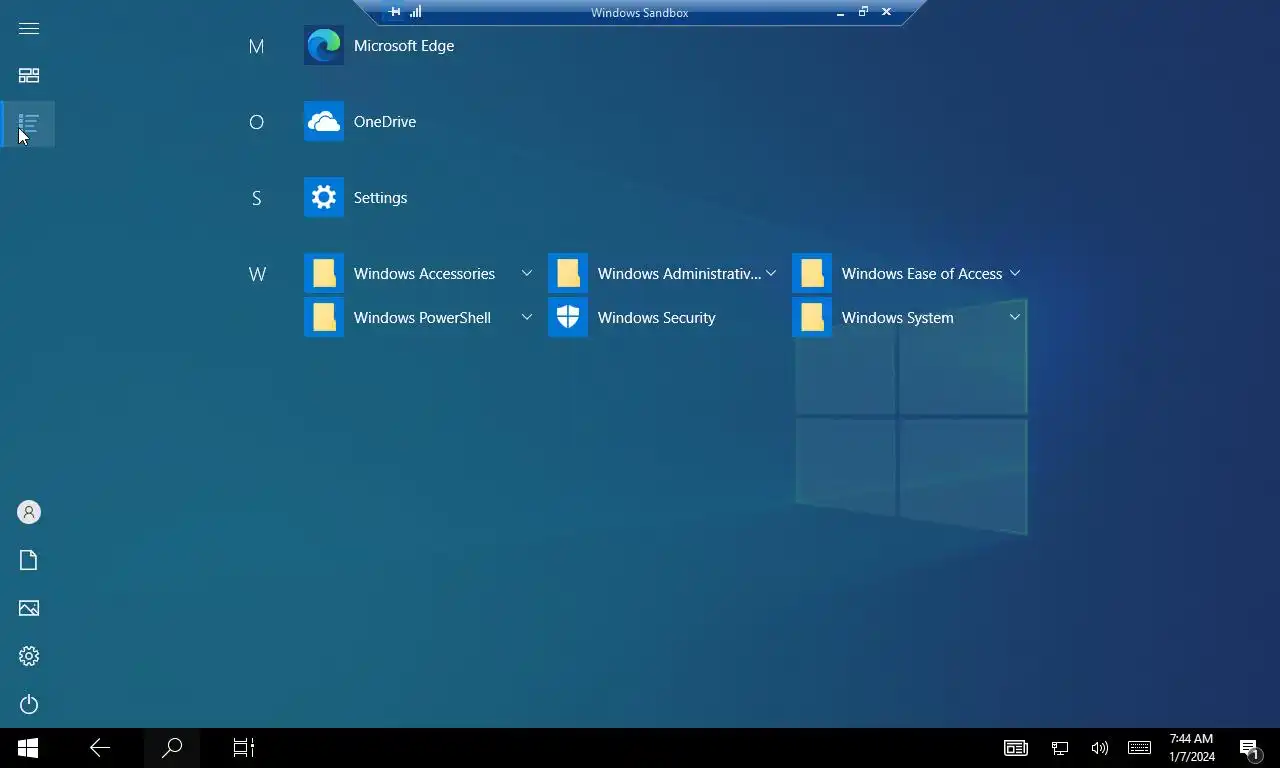Expand Windows System chevron
The image size is (1280, 768).
[x=1015, y=318]
